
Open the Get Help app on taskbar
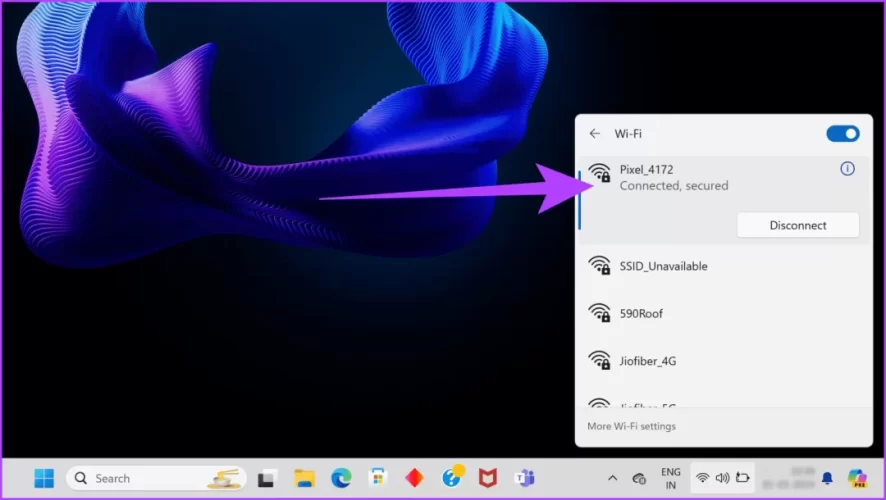click(x=452, y=477)
